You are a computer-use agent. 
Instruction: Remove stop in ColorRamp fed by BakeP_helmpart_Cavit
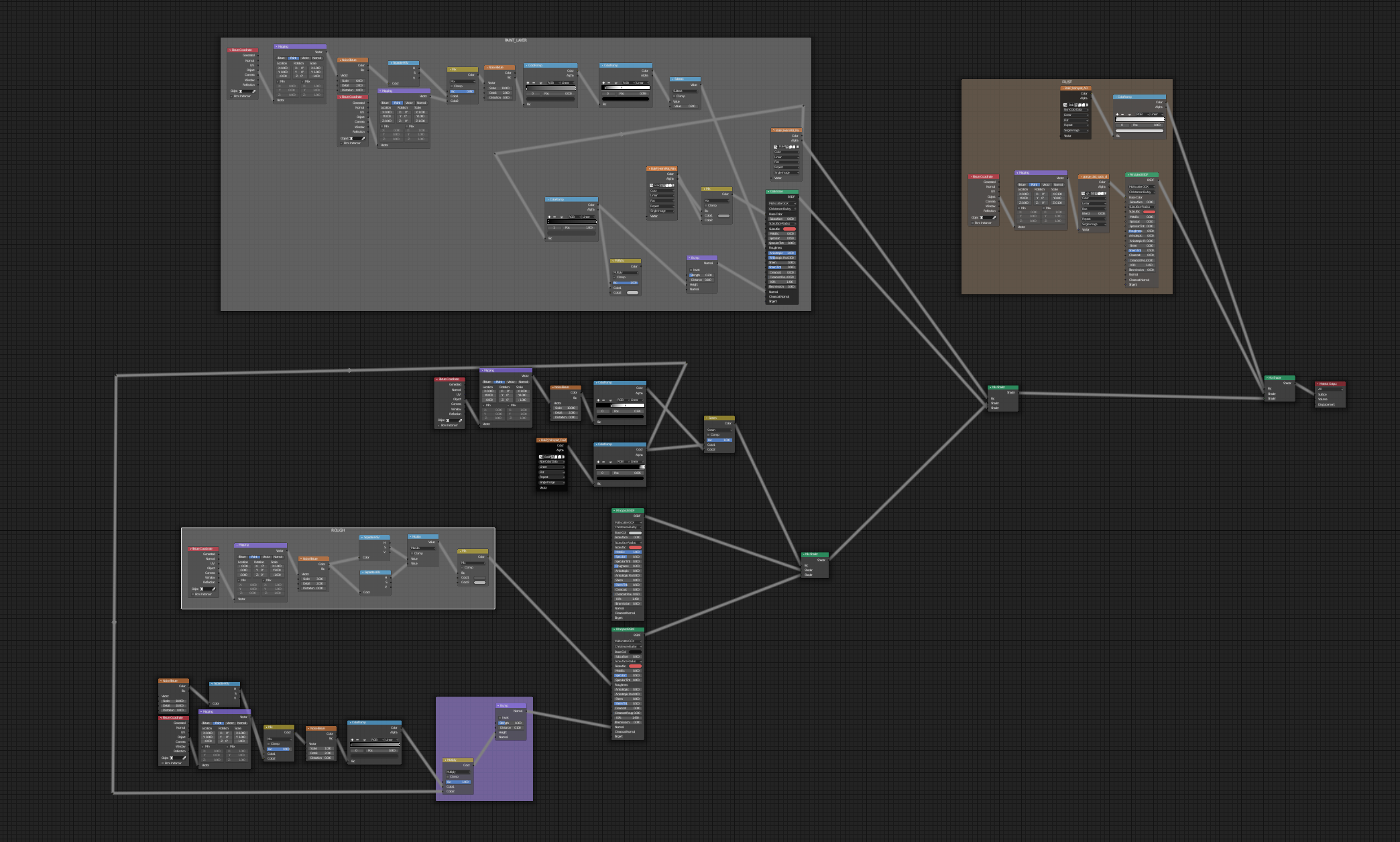[603, 462]
